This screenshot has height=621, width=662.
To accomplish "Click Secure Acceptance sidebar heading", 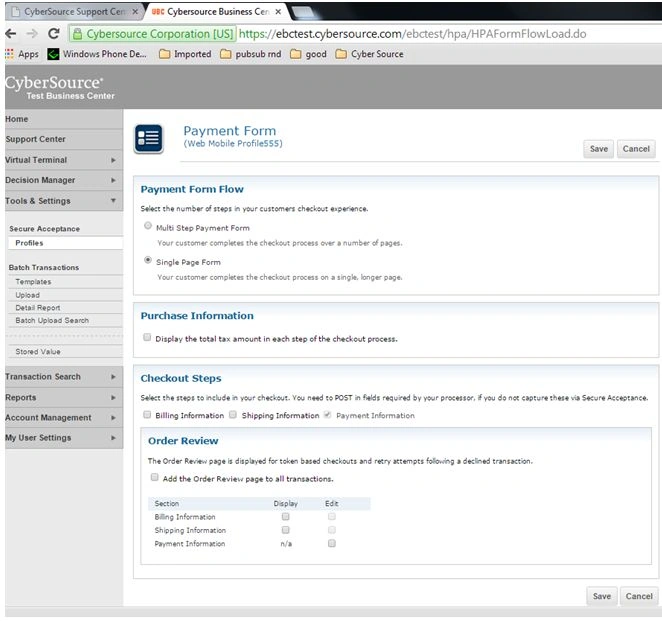I will coord(44,229).
